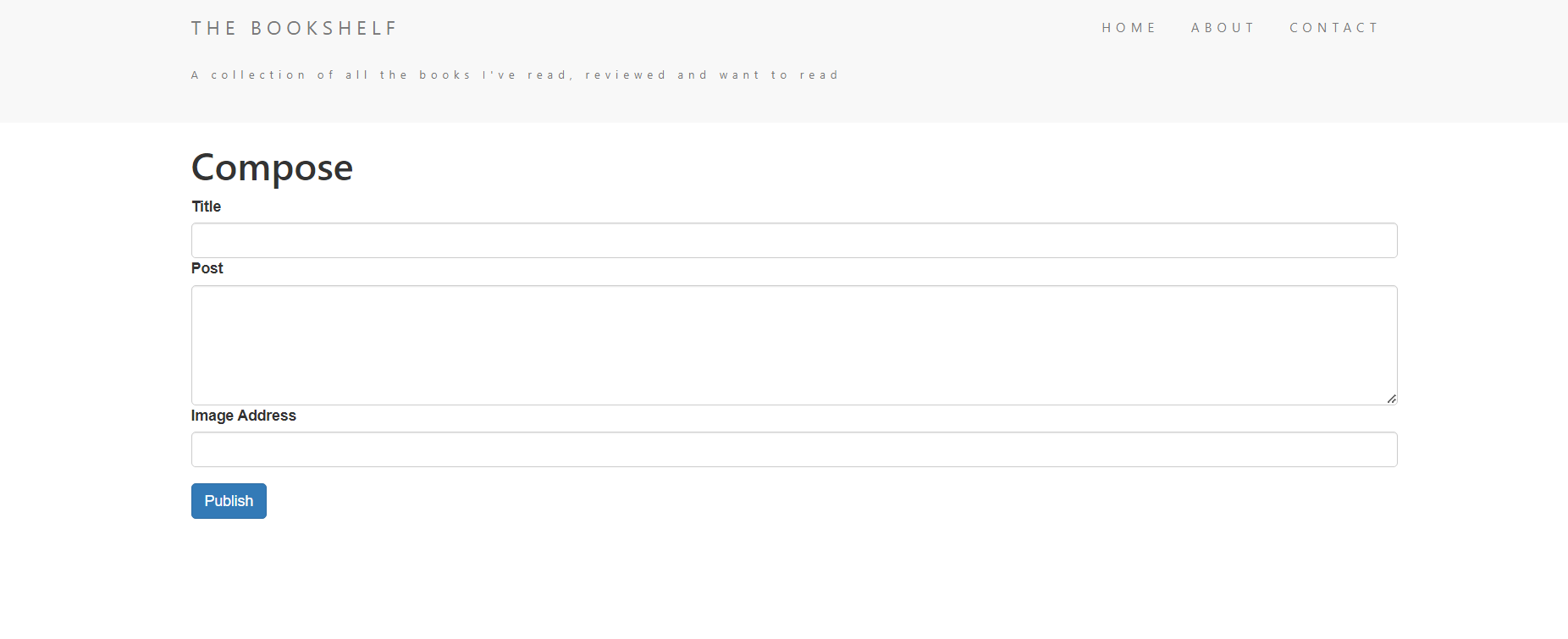Click the Post textarea resize handle
This screenshot has height=639, width=1568.
[x=1391, y=398]
